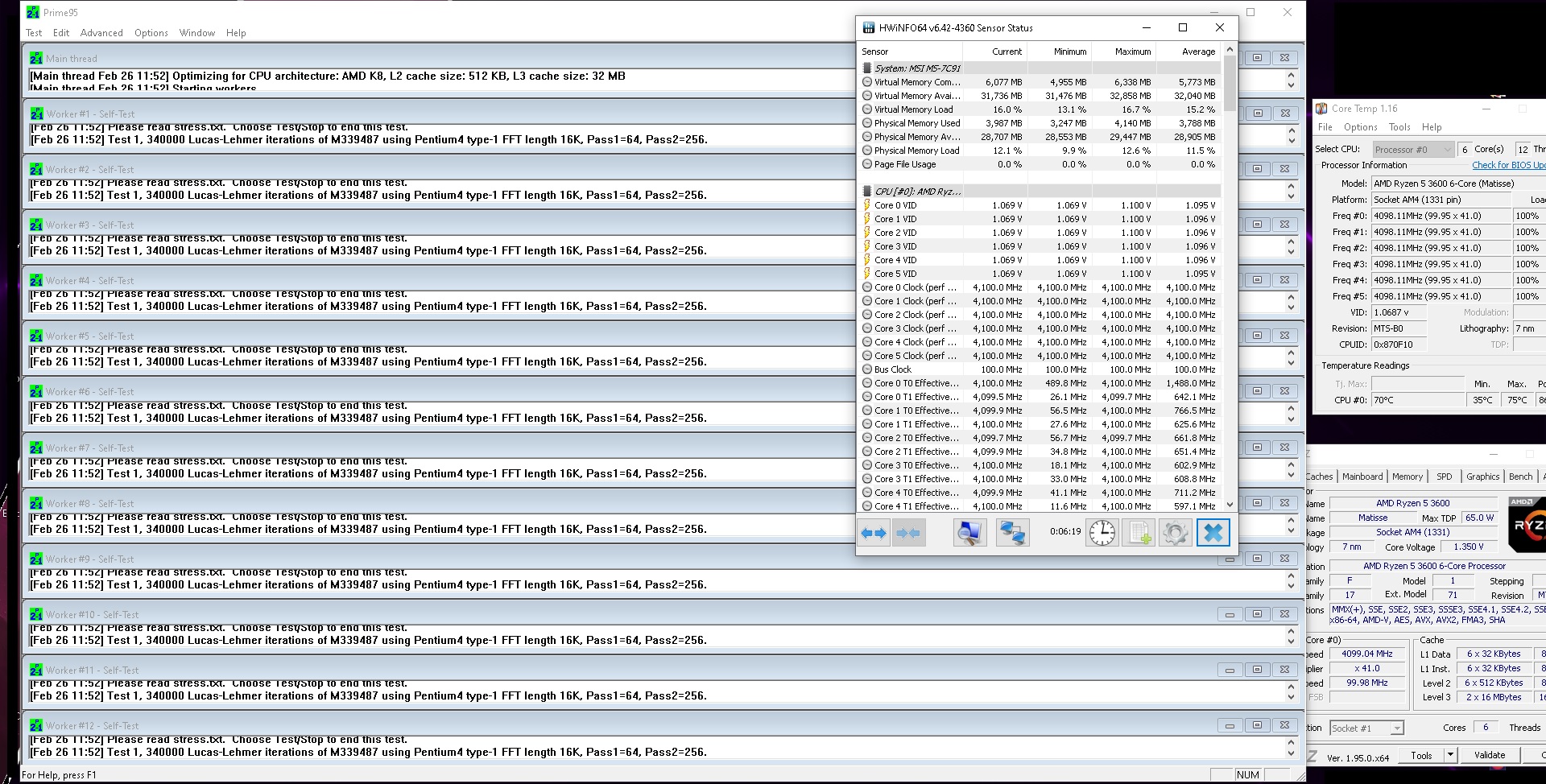Open the HWiNFO system summary monitor-magnifier icon
Viewport: 1546px width, 784px height.
(969, 533)
